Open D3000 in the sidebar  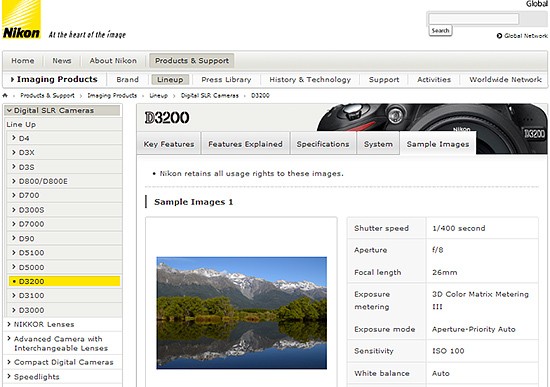(64, 310)
